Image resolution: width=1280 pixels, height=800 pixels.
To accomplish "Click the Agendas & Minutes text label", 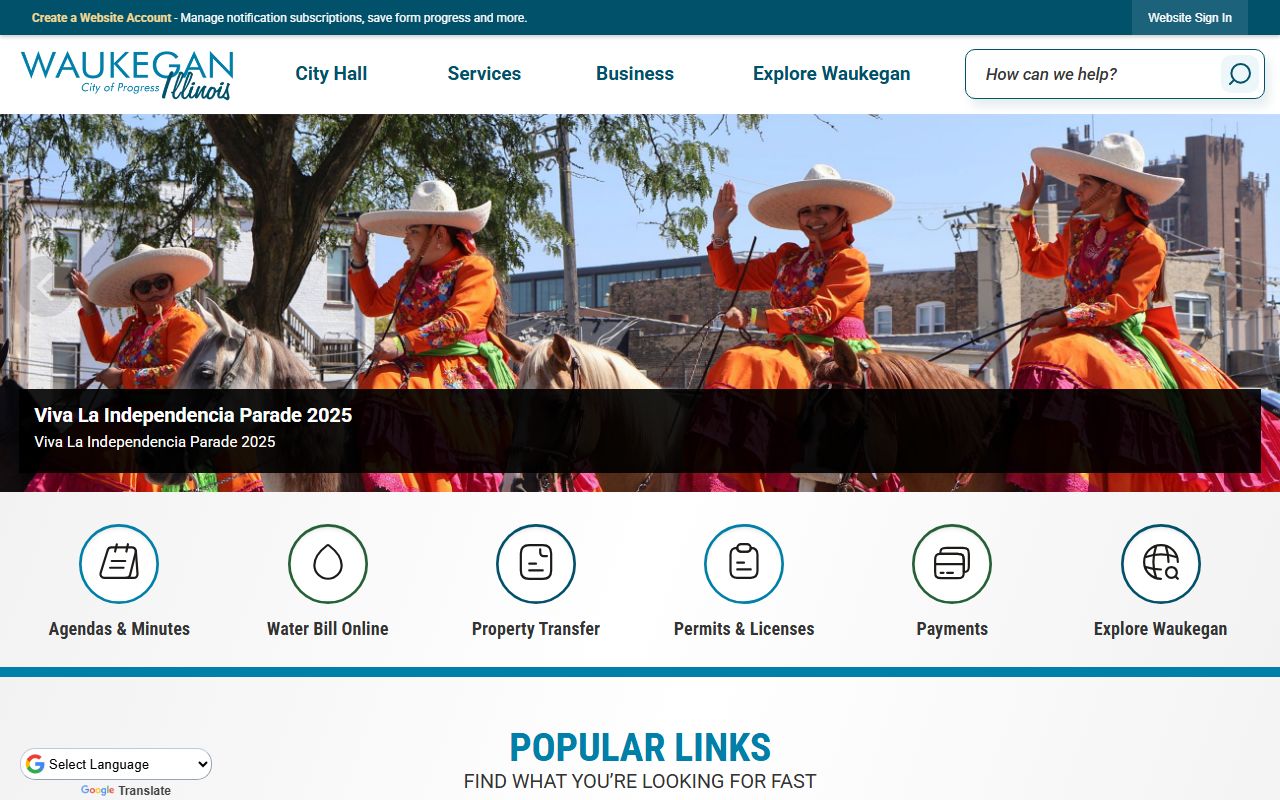I will click(x=119, y=629).
